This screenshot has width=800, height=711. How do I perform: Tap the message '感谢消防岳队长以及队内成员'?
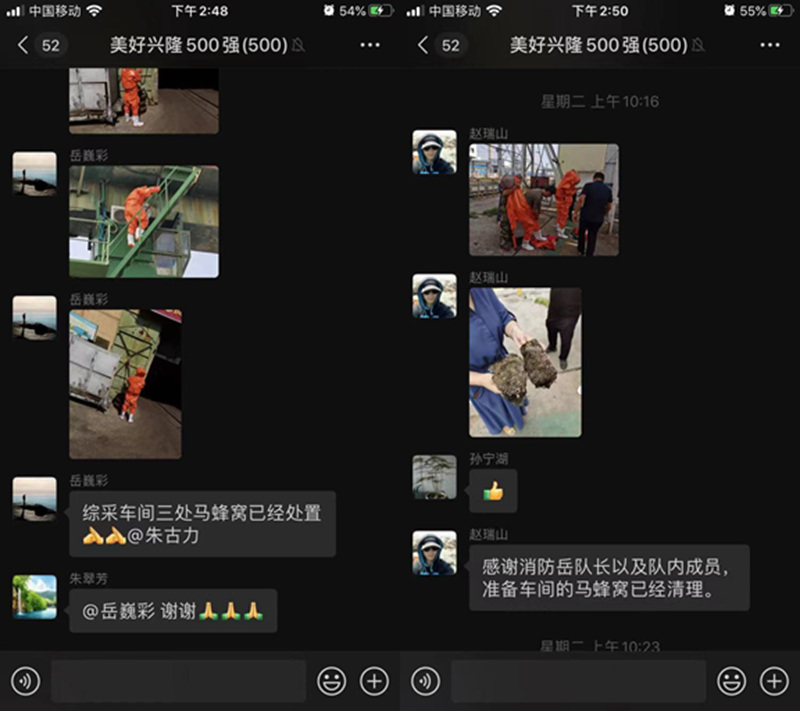[610, 578]
